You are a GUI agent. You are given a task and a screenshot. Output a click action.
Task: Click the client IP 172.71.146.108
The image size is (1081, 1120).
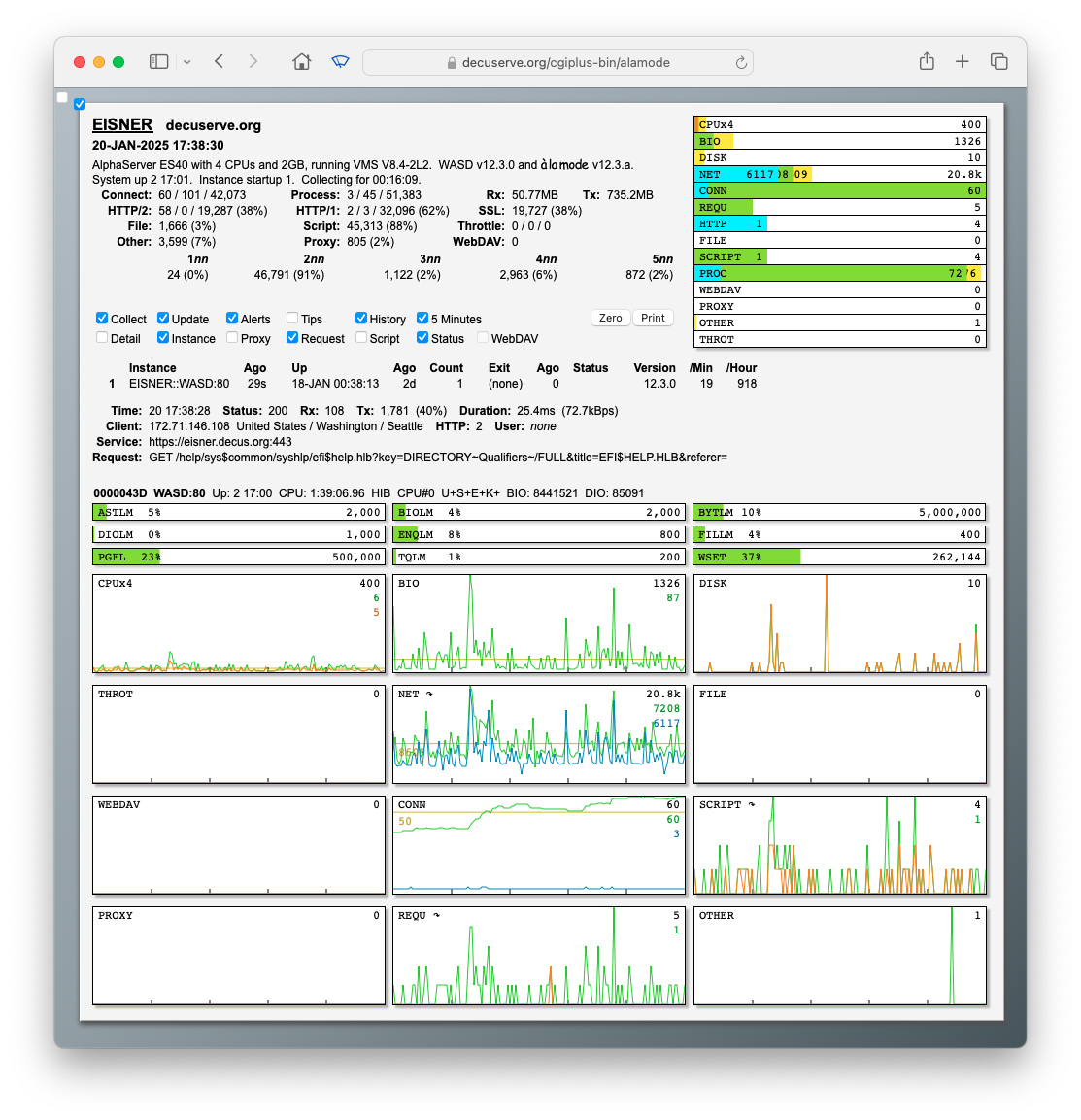coord(189,426)
